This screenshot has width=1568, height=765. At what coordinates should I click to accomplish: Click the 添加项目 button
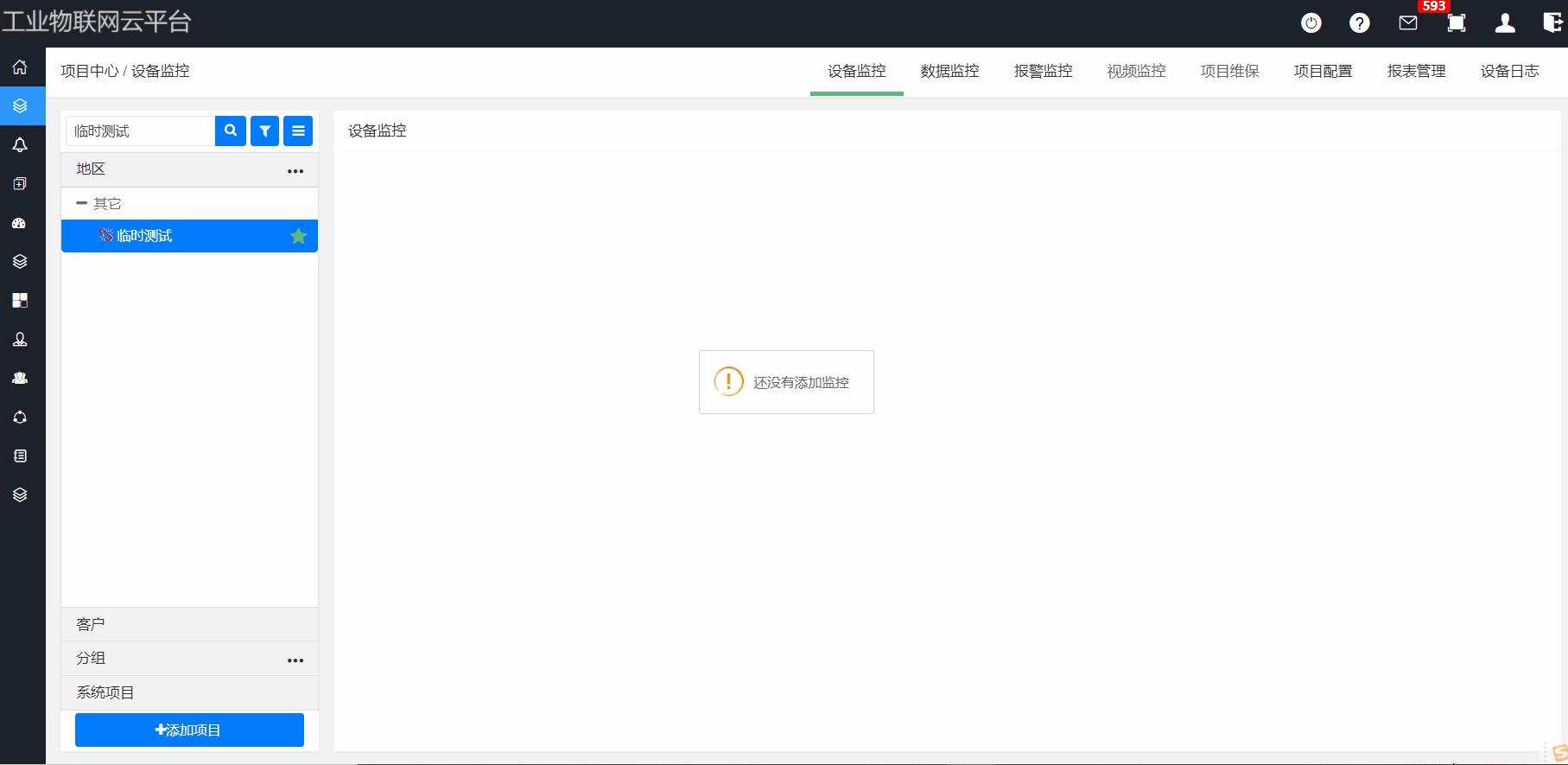click(189, 730)
